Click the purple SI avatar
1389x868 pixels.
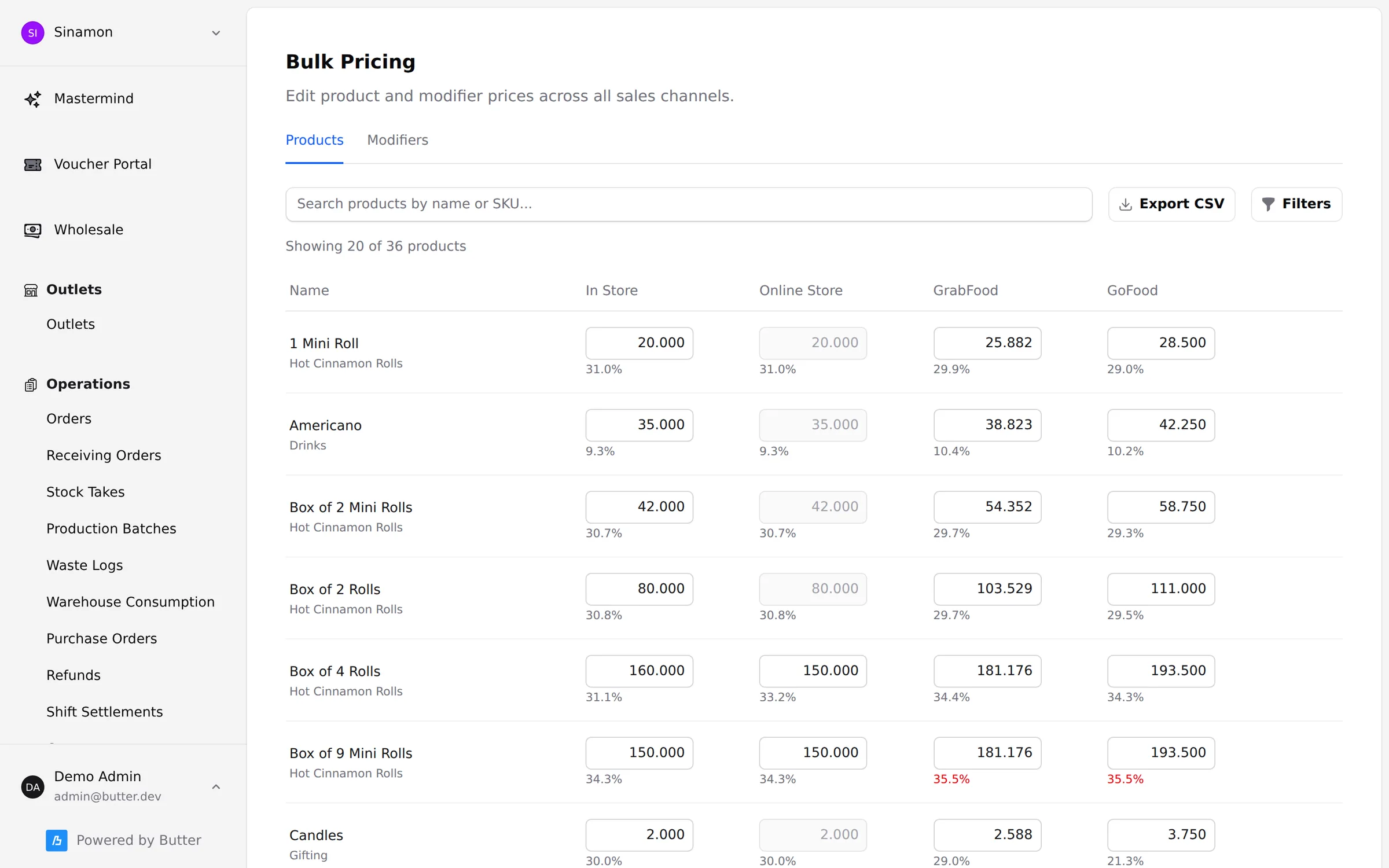[32, 32]
